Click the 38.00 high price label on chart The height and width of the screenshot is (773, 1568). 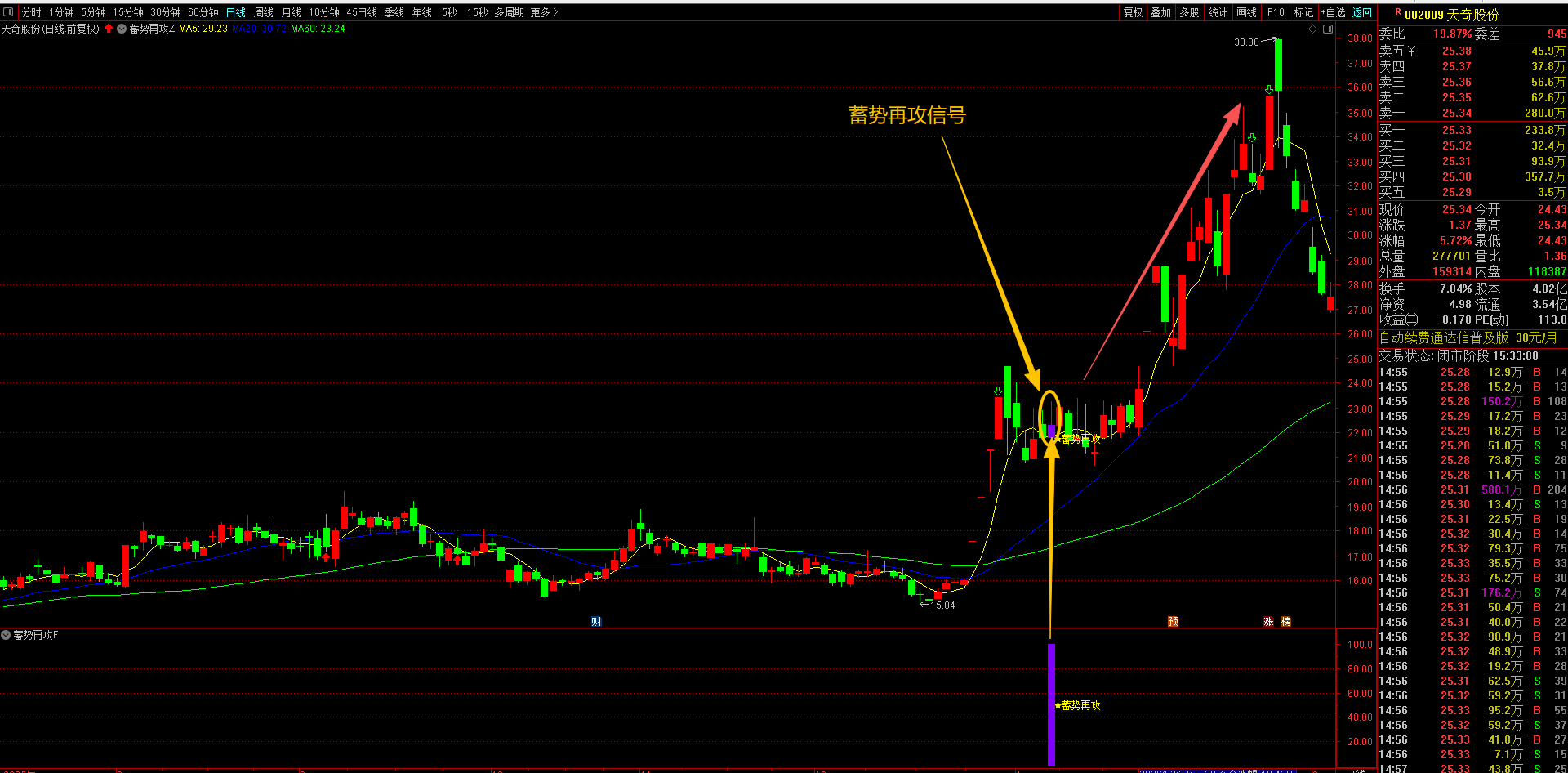1246,42
